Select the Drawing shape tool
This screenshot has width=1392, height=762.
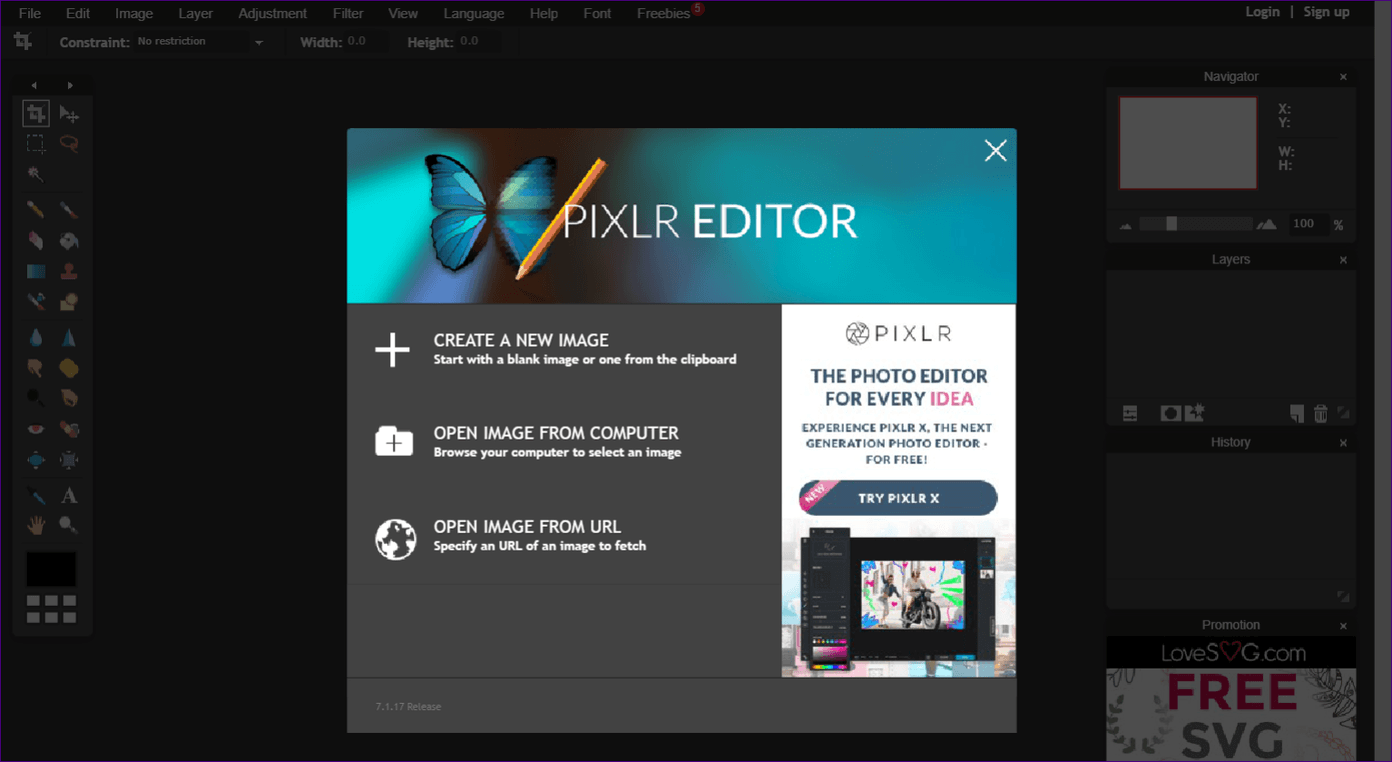pyautogui.click(x=69, y=301)
